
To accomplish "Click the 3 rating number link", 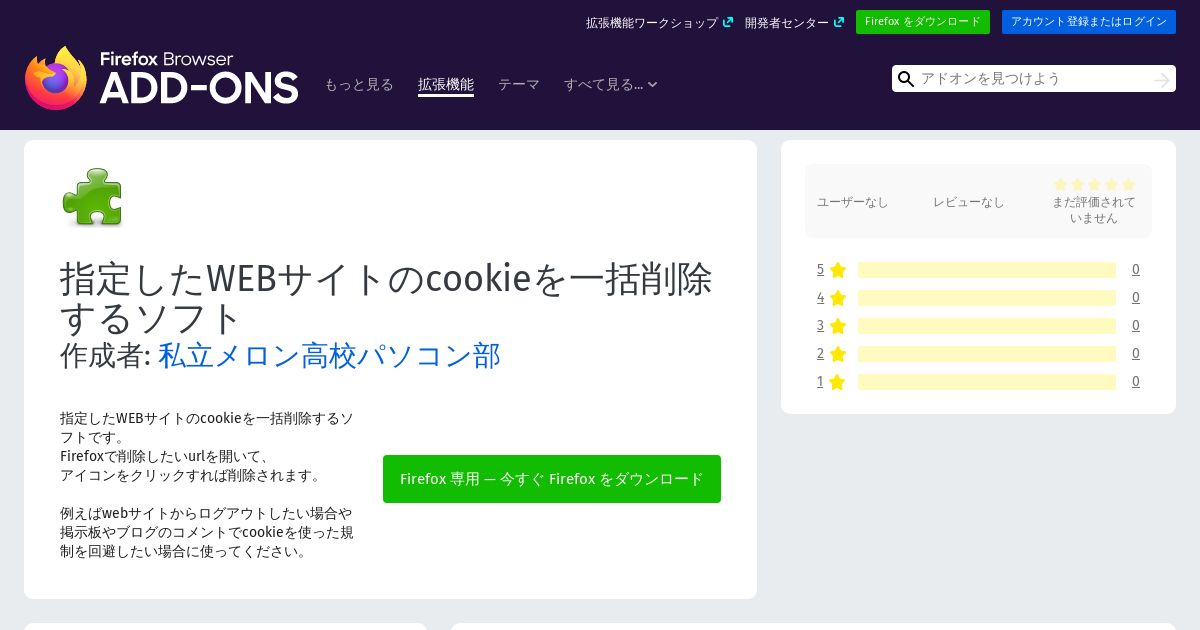I will [x=820, y=326].
